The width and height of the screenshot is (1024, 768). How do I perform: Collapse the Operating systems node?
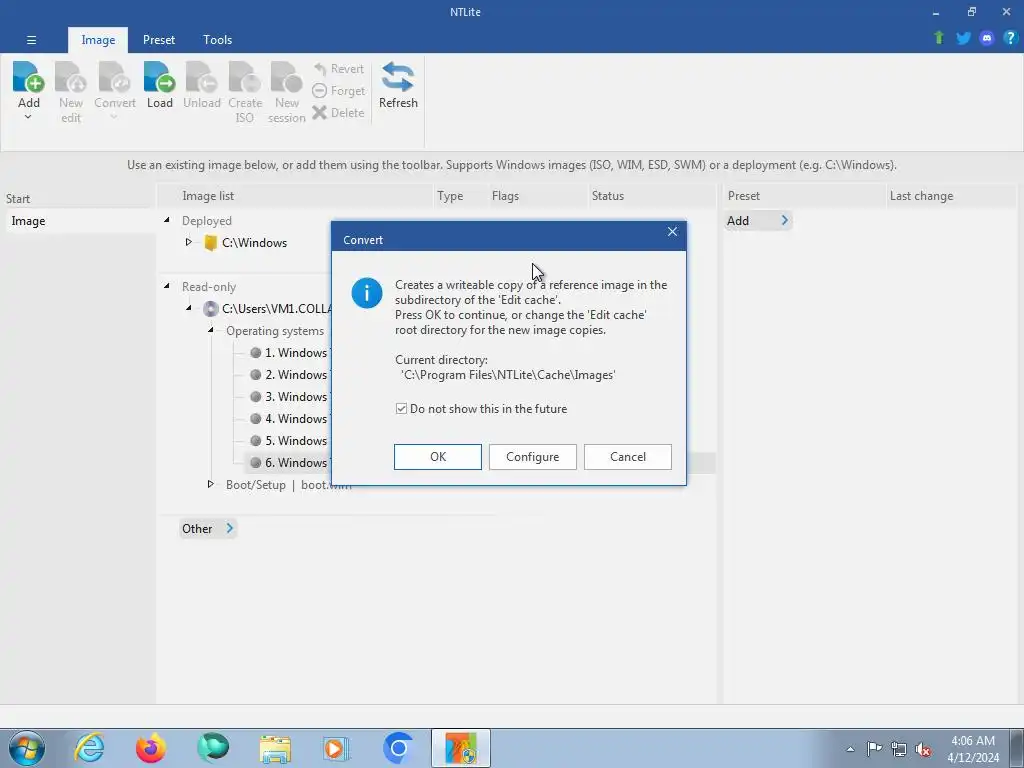pyautogui.click(x=211, y=330)
